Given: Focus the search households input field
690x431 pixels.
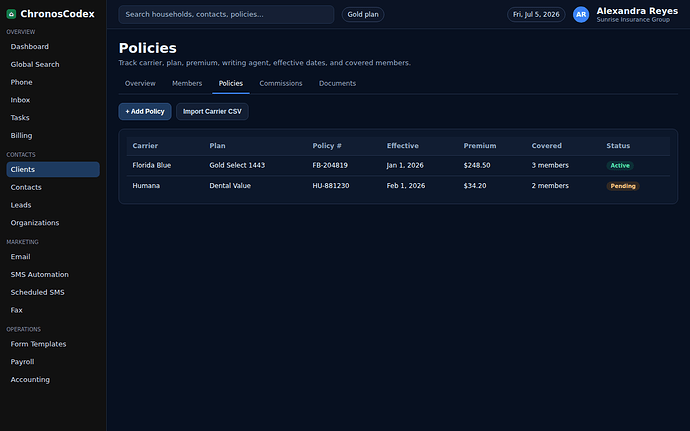Looking at the screenshot, I should coord(226,15).
